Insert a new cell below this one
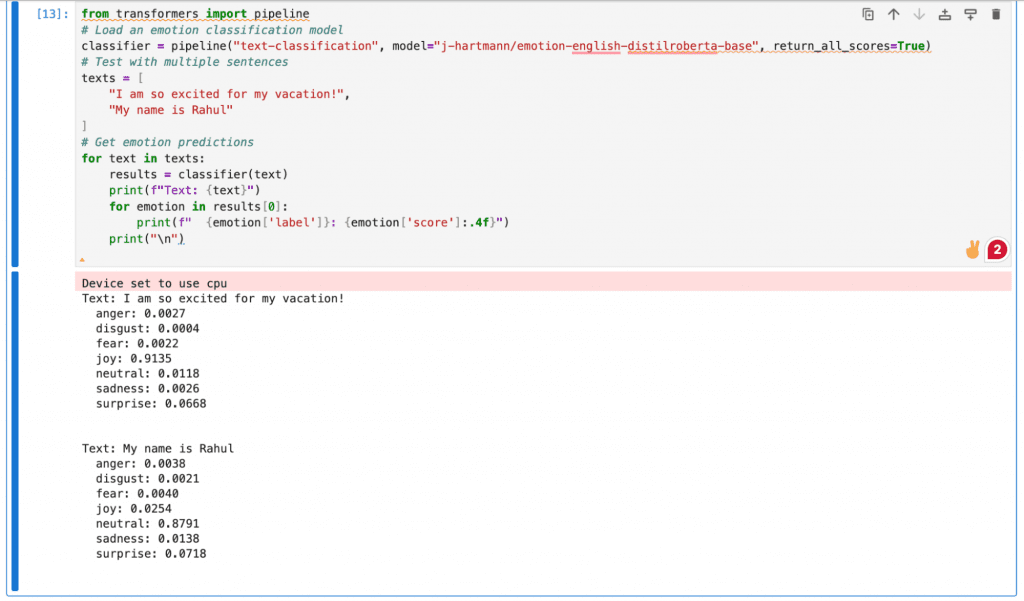Image resolution: width=1024 pixels, height=601 pixels. tap(970, 14)
